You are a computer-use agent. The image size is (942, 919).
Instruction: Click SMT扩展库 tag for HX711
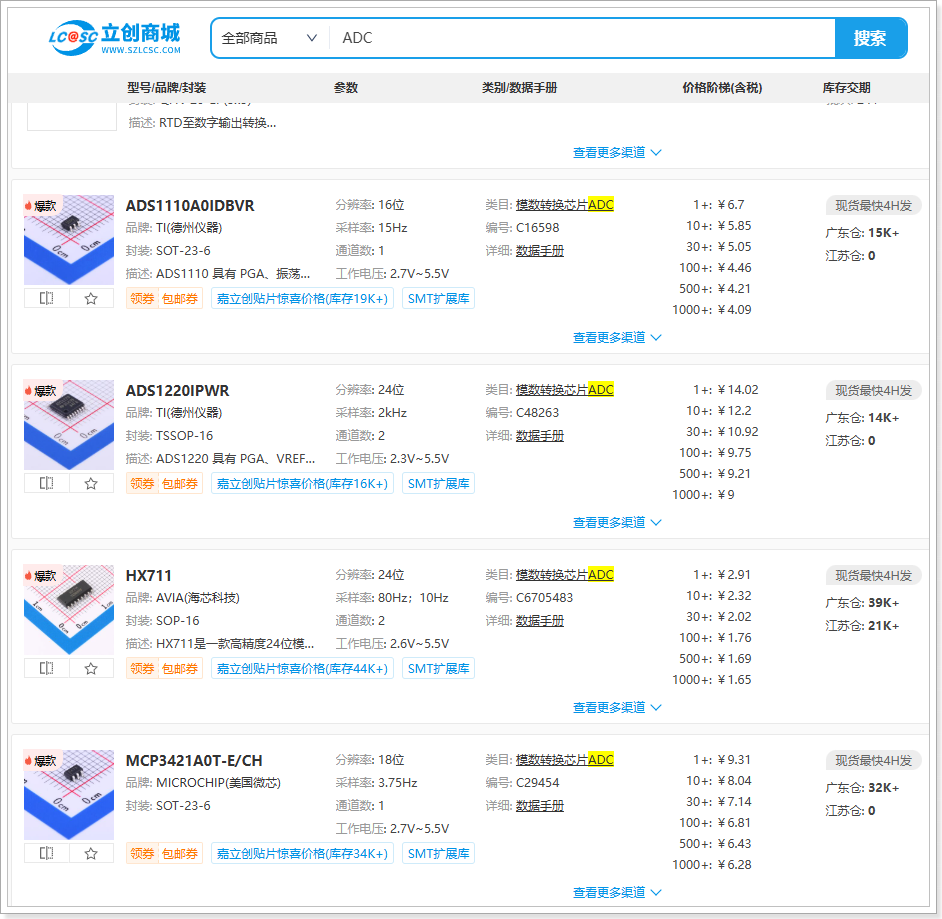pyautogui.click(x=439, y=669)
